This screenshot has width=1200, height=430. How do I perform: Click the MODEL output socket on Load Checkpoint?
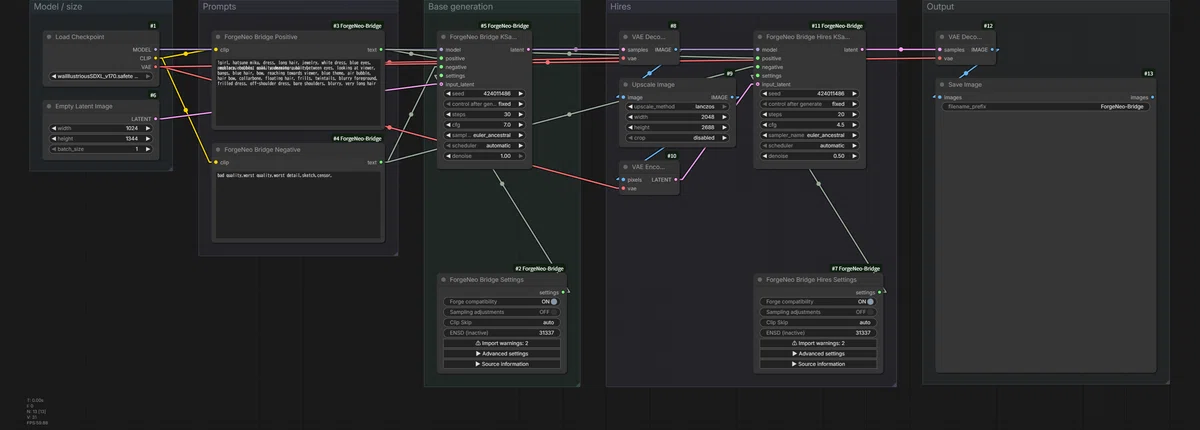click(x=157, y=49)
